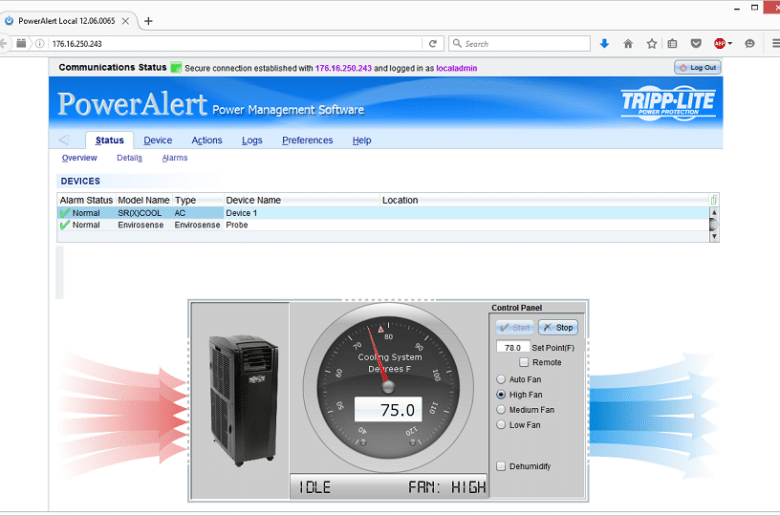The image size is (780, 516).
Task: Click the Alarm Status column header
Action: coord(86,200)
